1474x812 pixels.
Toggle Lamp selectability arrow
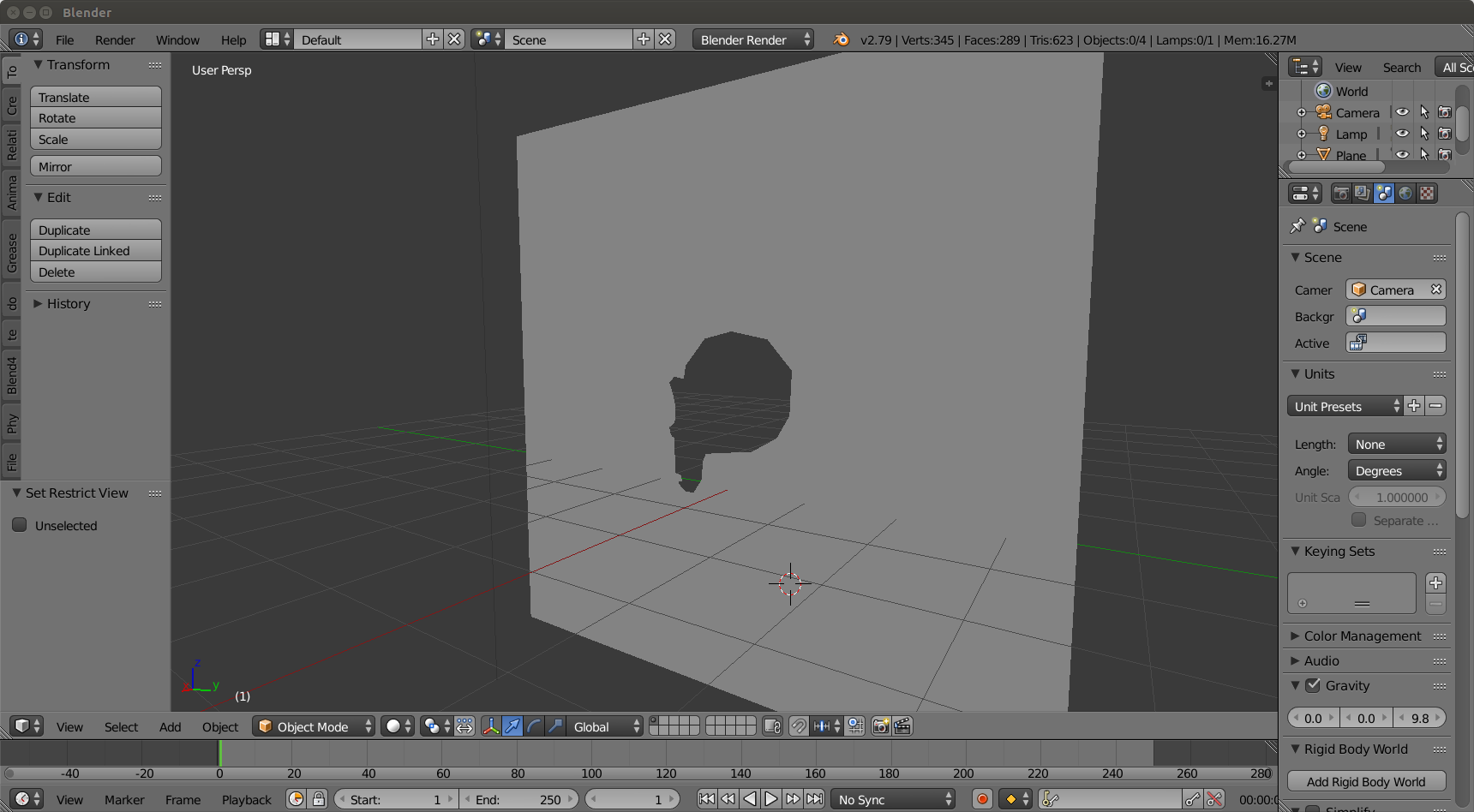click(x=1424, y=134)
